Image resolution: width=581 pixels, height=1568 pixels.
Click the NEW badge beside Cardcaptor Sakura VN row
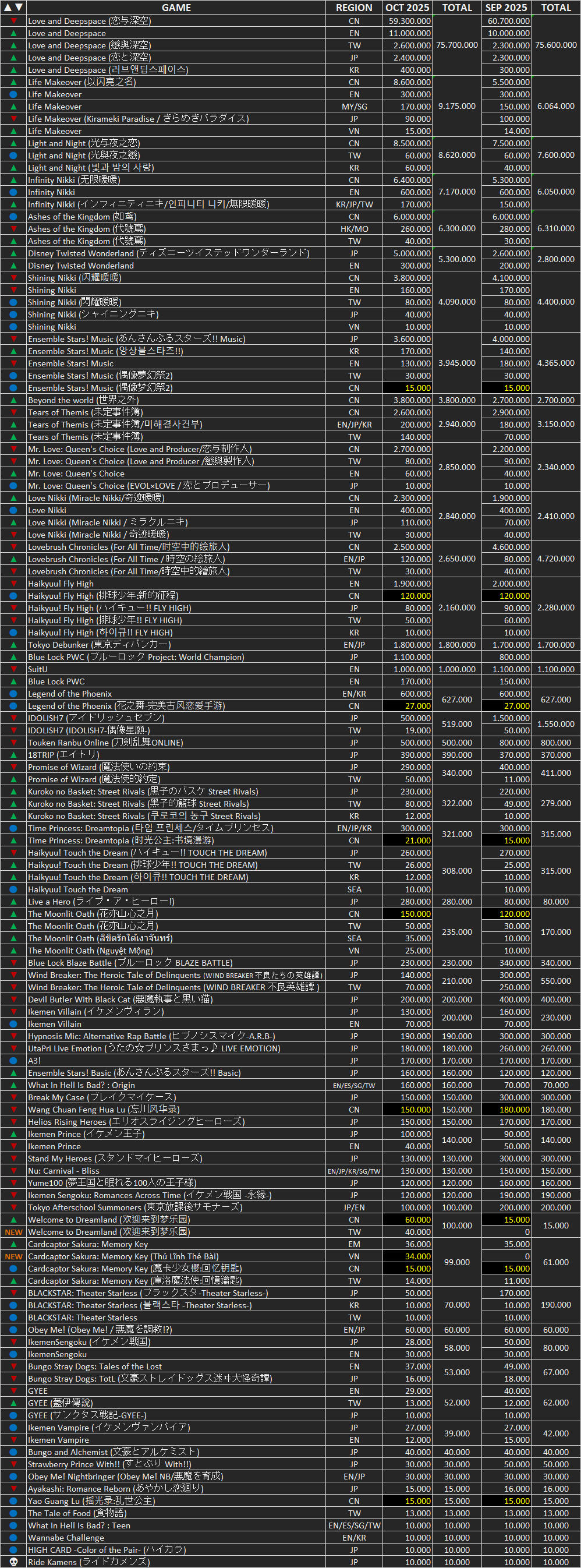click(x=13, y=1256)
